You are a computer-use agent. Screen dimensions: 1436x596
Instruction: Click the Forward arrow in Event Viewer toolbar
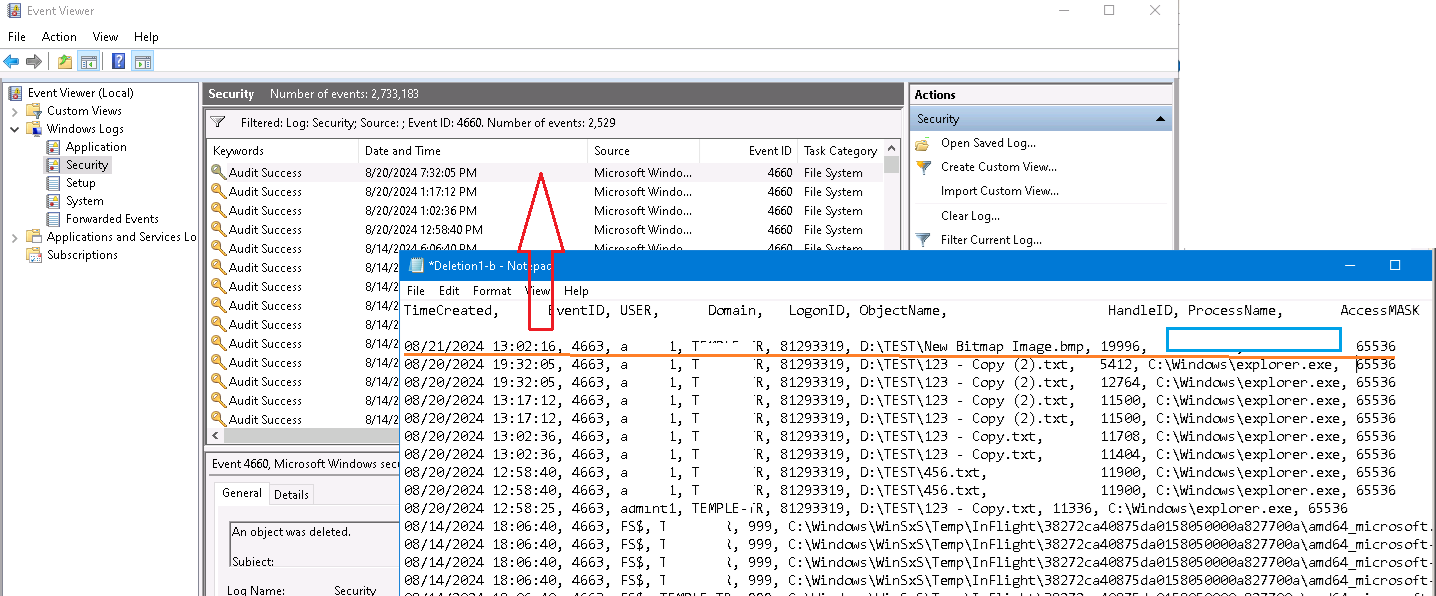[33, 61]
